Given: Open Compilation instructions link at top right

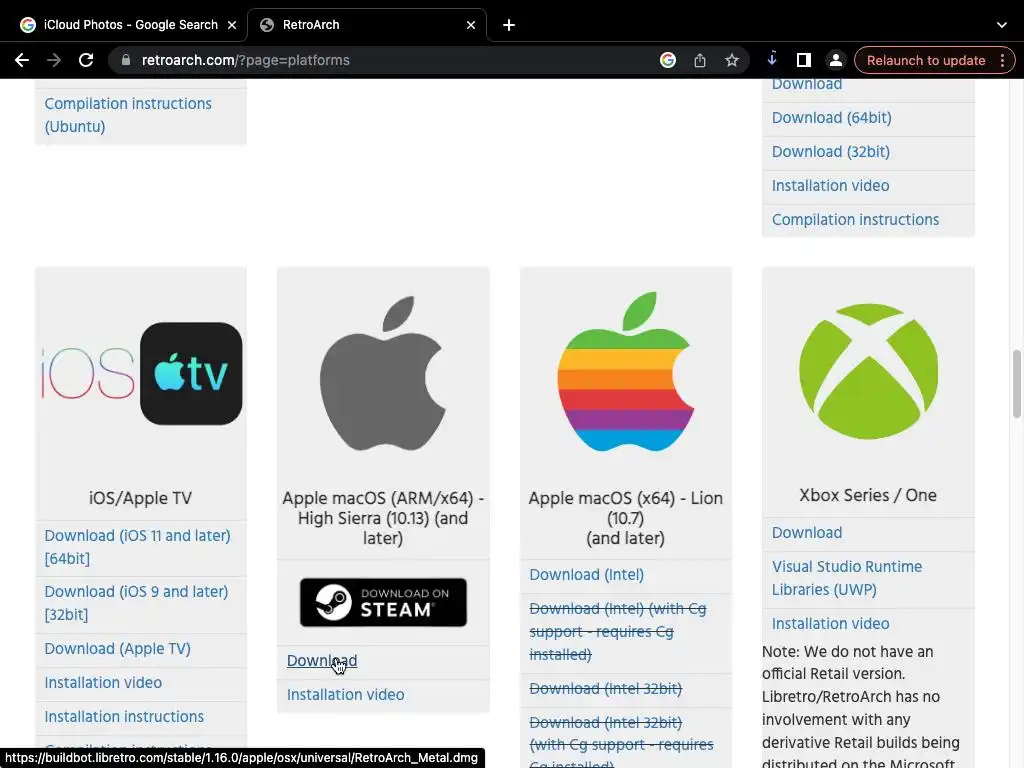Looking at the screenshot, I should point(856,219).
